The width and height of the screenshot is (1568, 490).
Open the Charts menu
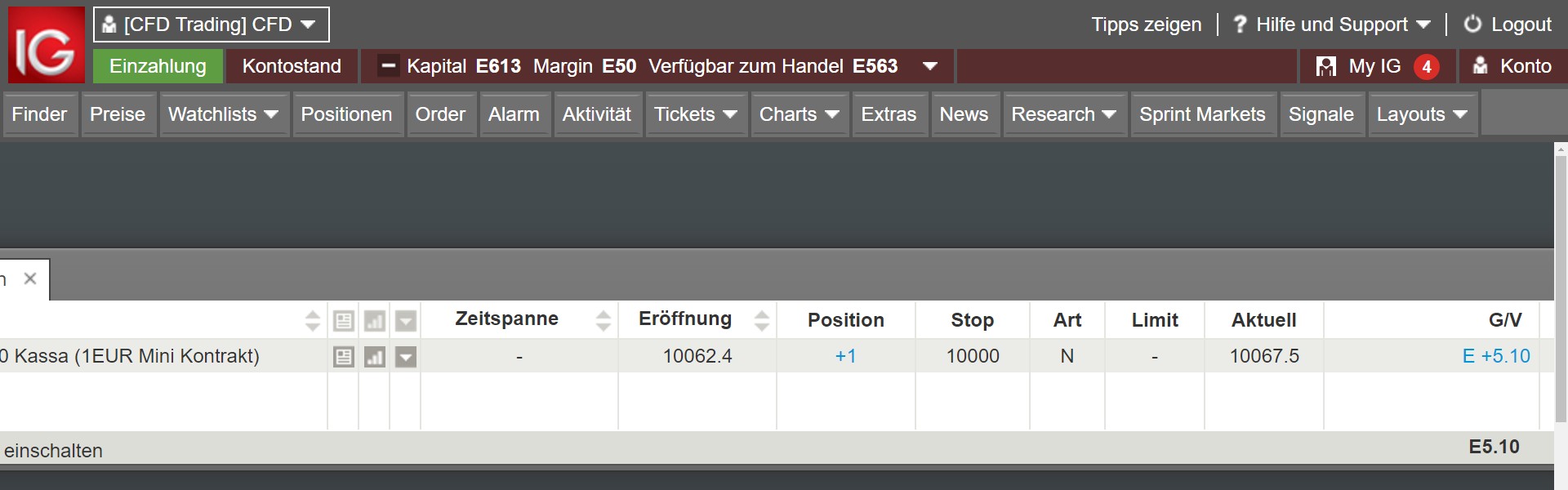click(x=798, y=114)
